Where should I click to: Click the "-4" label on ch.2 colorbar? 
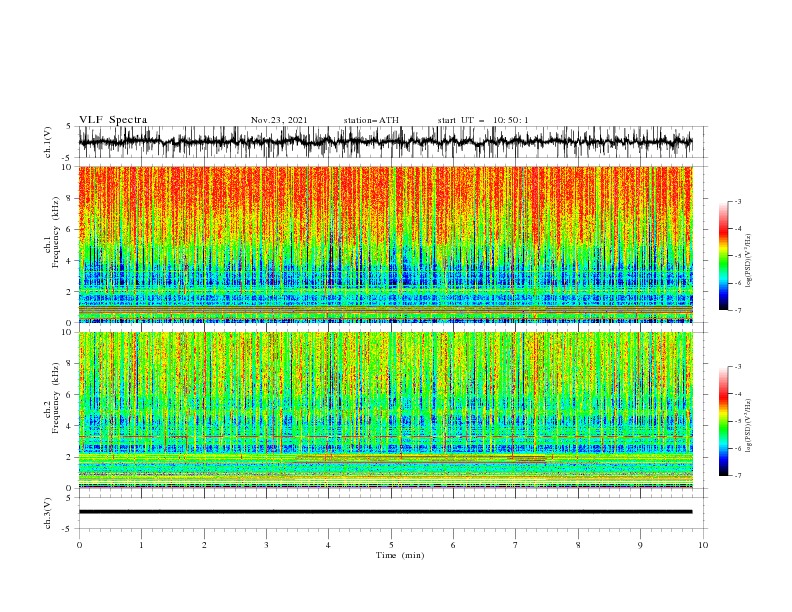738,394
